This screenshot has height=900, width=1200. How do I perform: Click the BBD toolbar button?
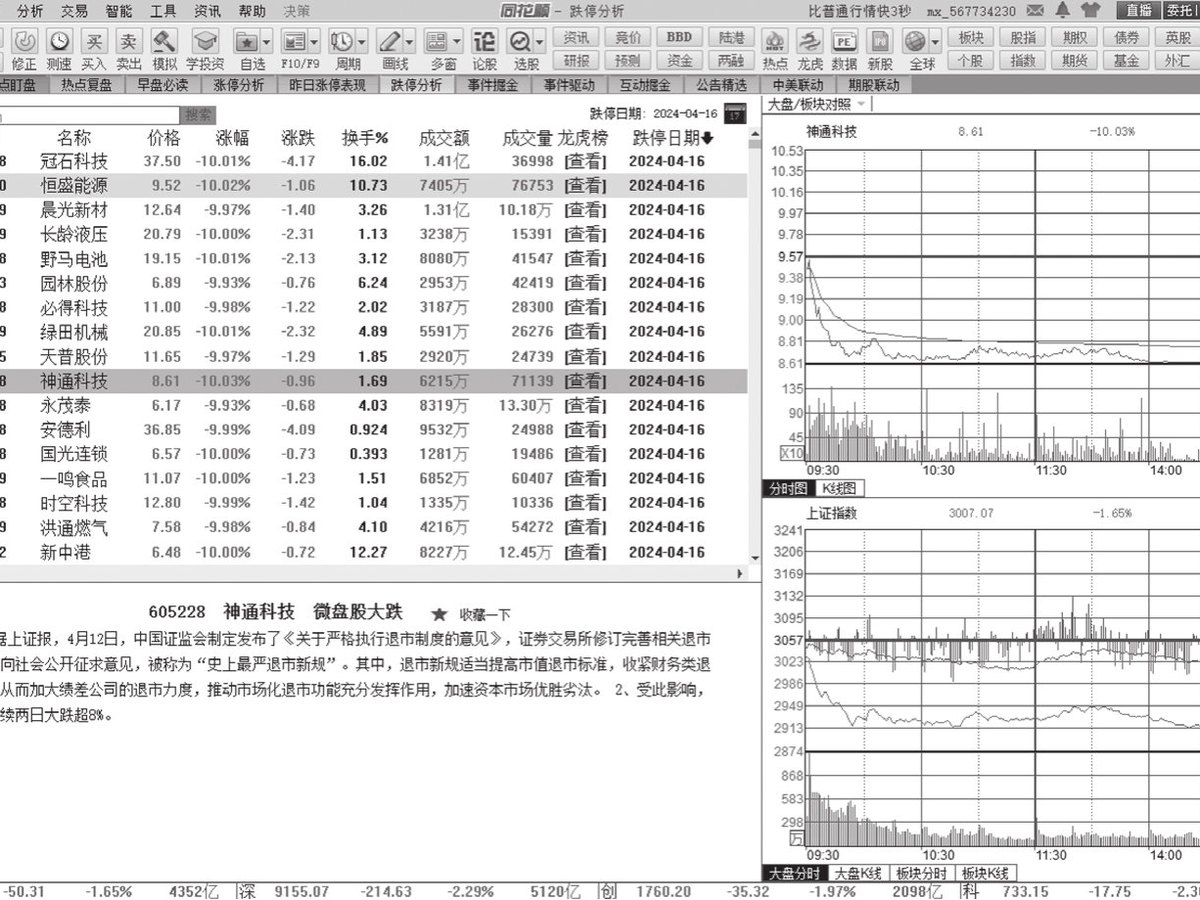(679, 37)
